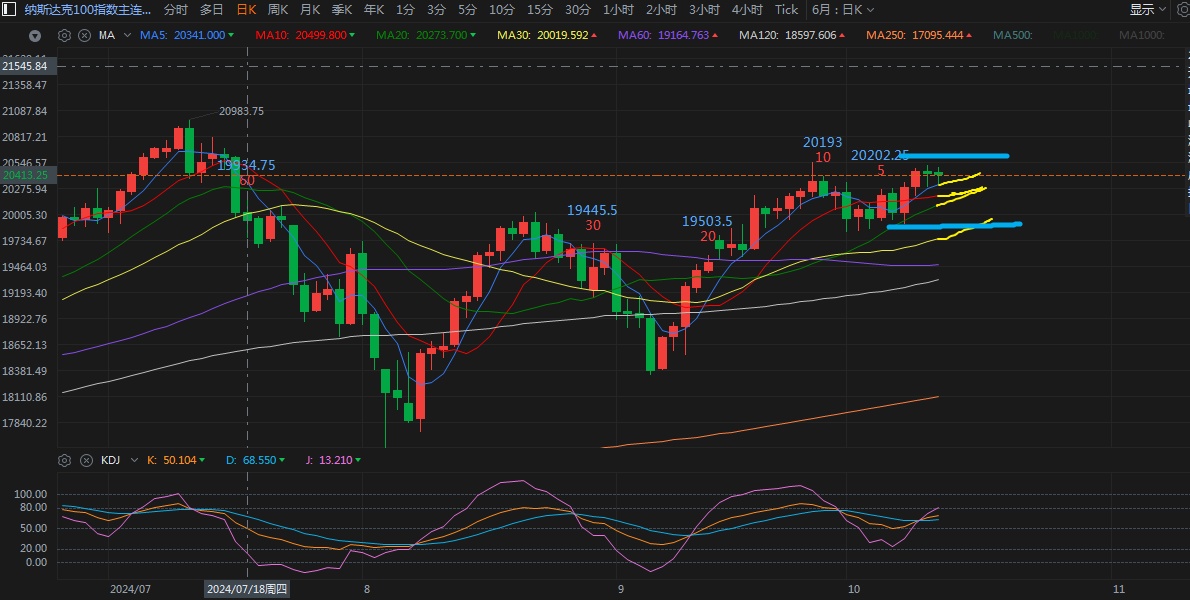Select the 4小时 timeframe tab

click(x=746, y=10)
